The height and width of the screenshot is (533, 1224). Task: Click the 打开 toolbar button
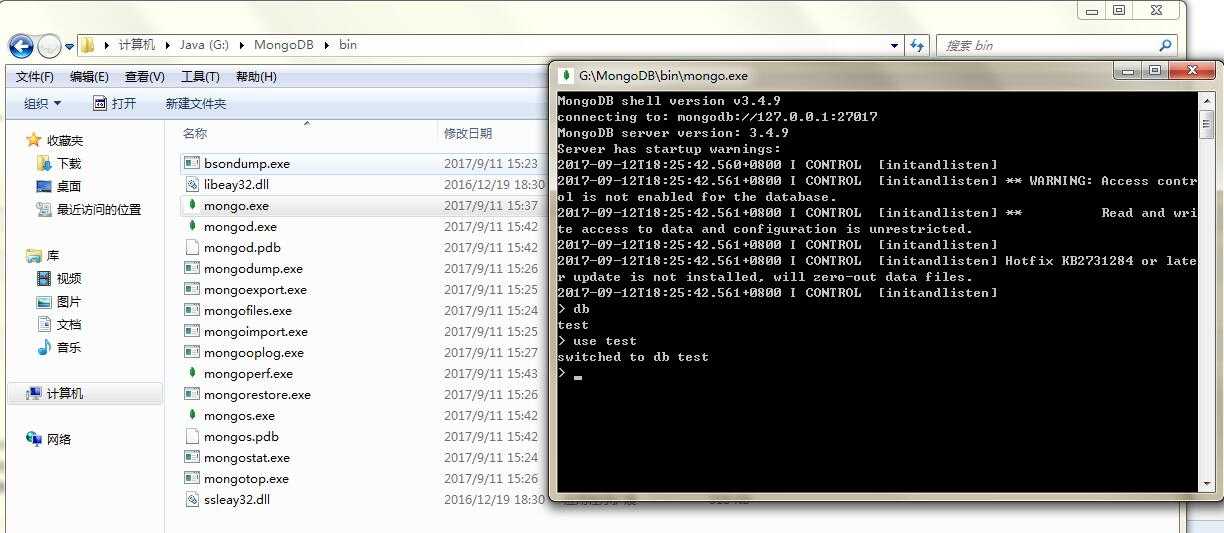point(114,103)
